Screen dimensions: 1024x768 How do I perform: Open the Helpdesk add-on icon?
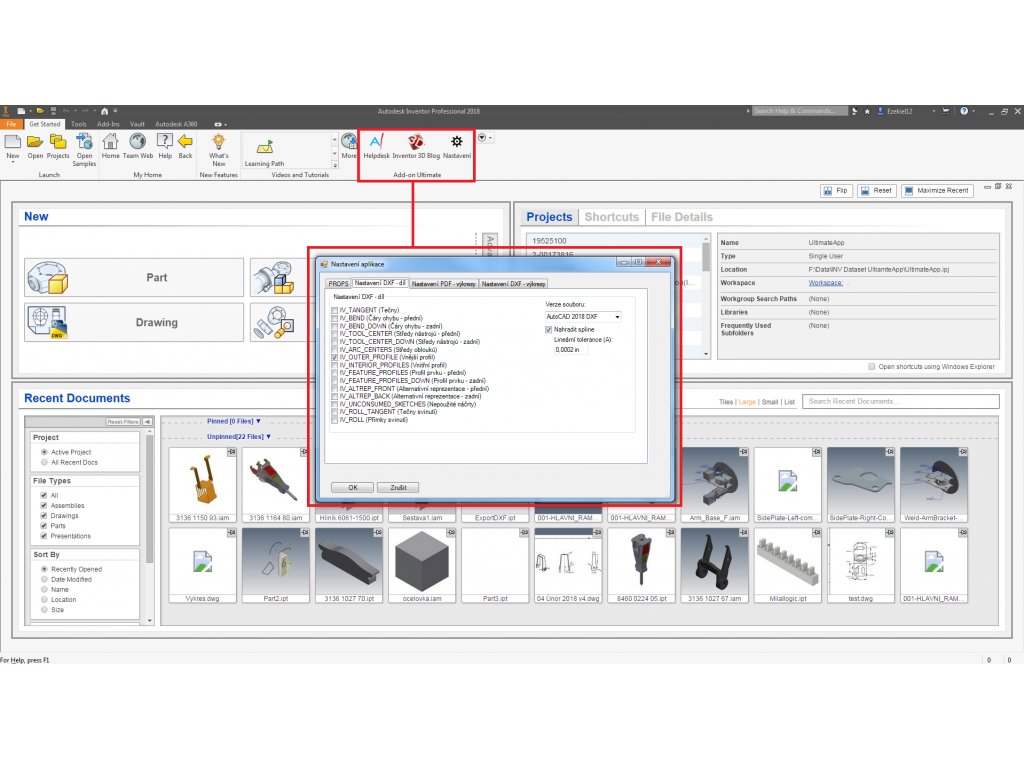pos(376,142)
